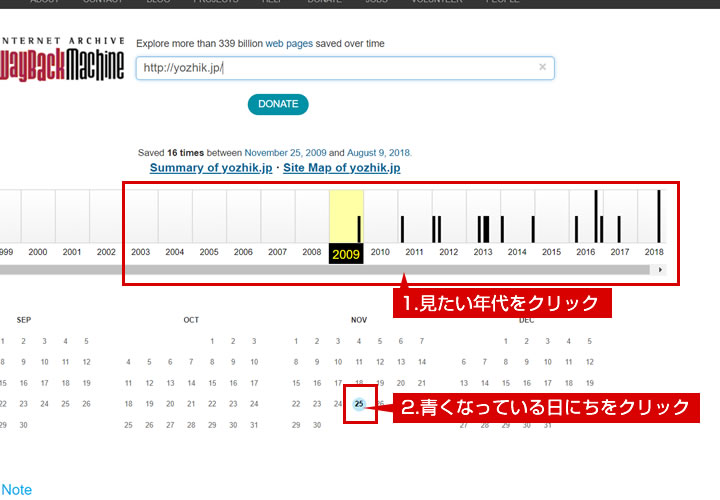Click year 2006 in the timeline
720x500 pixels.
pos(243,252)
